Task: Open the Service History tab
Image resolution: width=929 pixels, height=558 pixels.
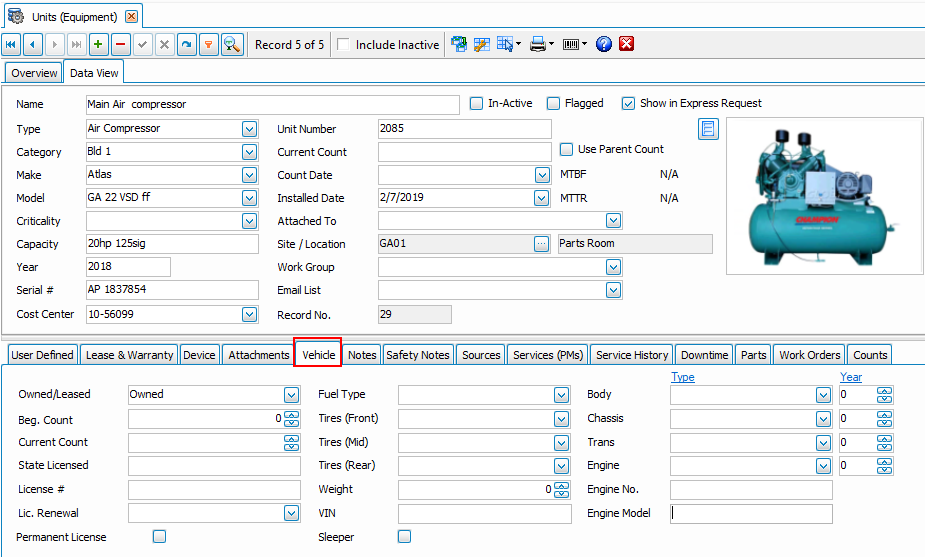Action: point(632,355)
